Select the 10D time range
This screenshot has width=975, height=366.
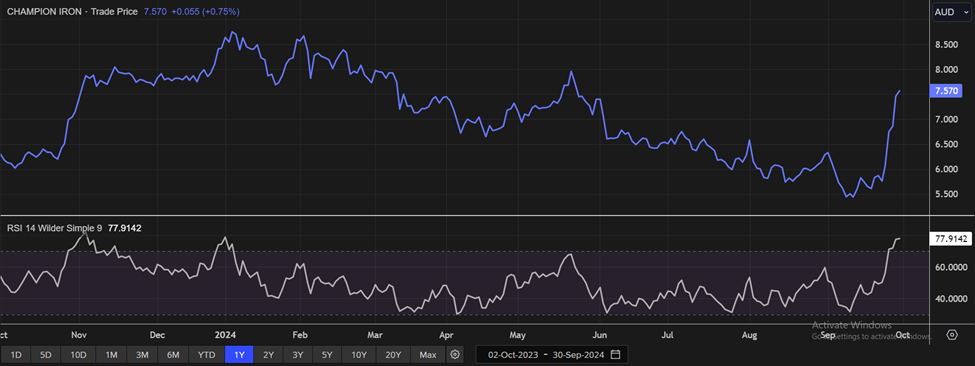pos(78,355)
